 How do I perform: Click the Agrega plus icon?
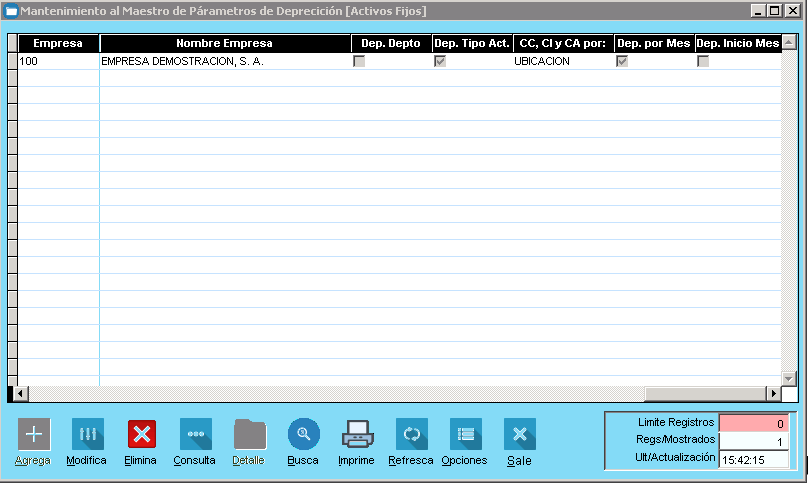click(x=33, y=434)
